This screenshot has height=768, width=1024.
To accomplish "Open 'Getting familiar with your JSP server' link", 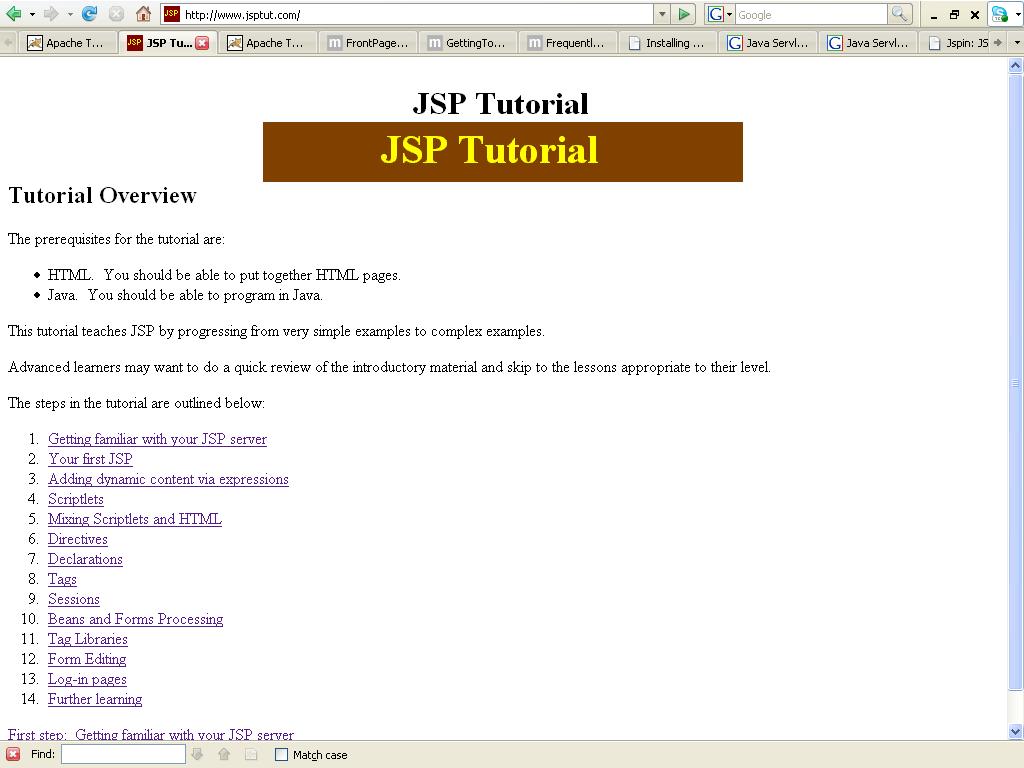I will 157,440.
